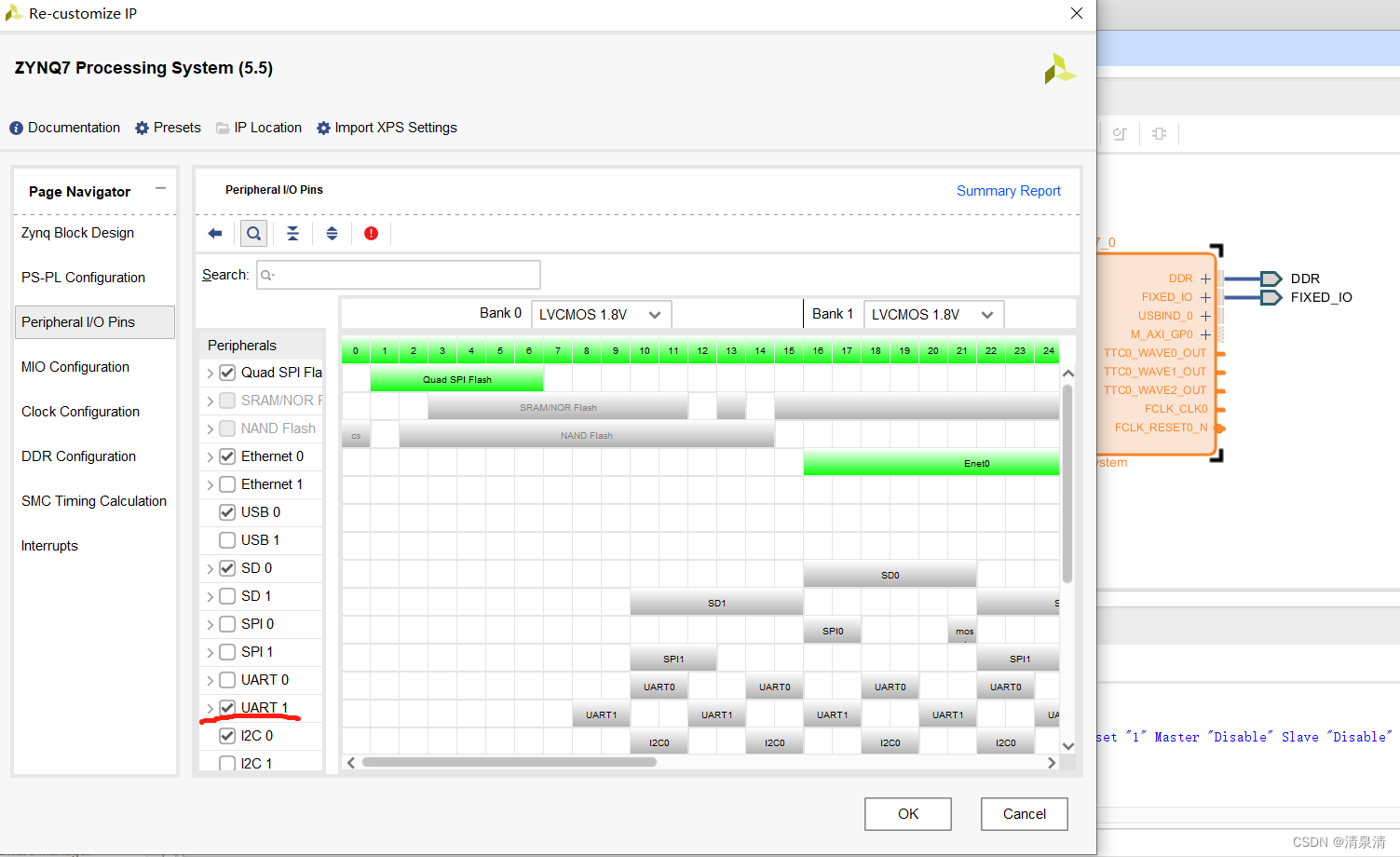Expand SPI 0 tree row

(x=211, y=624)
